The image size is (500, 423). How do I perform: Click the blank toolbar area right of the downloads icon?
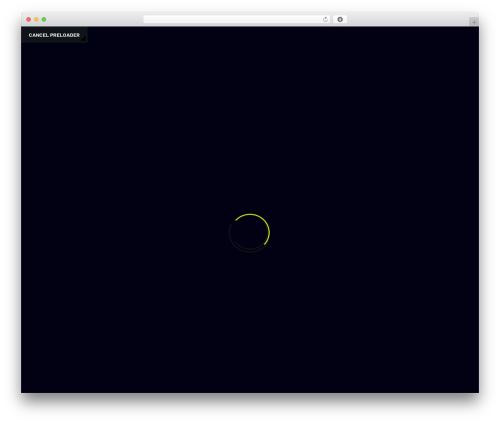(408, 20)
